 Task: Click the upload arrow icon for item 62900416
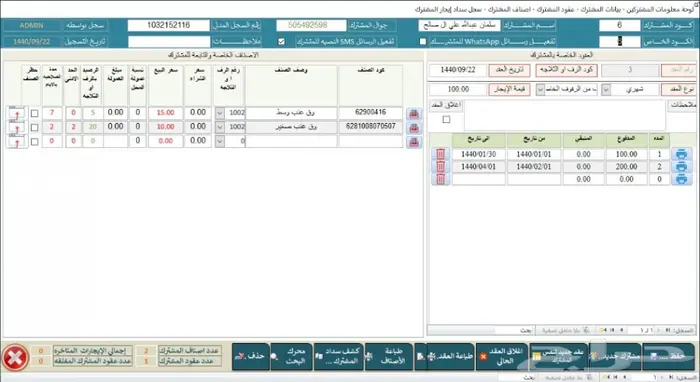tap(17, 113)
